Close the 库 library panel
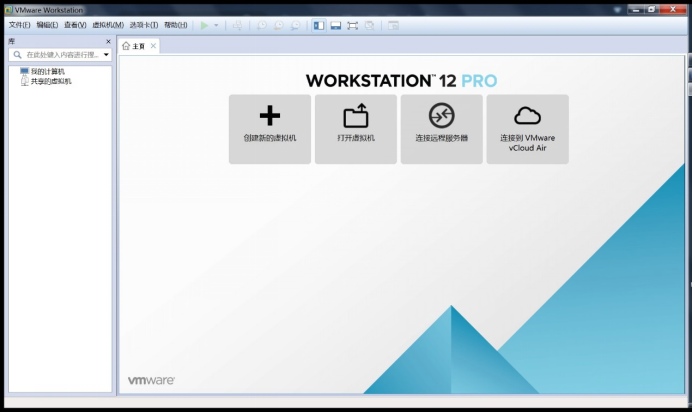 coord(108,41)
